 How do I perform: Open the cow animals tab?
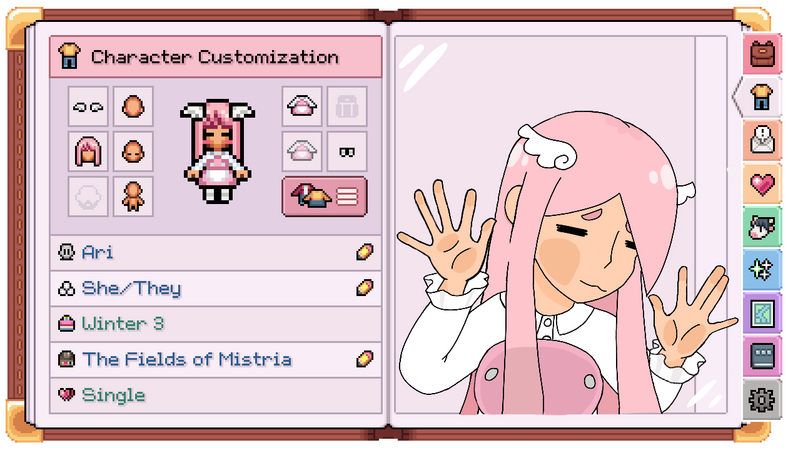point(762,227)
